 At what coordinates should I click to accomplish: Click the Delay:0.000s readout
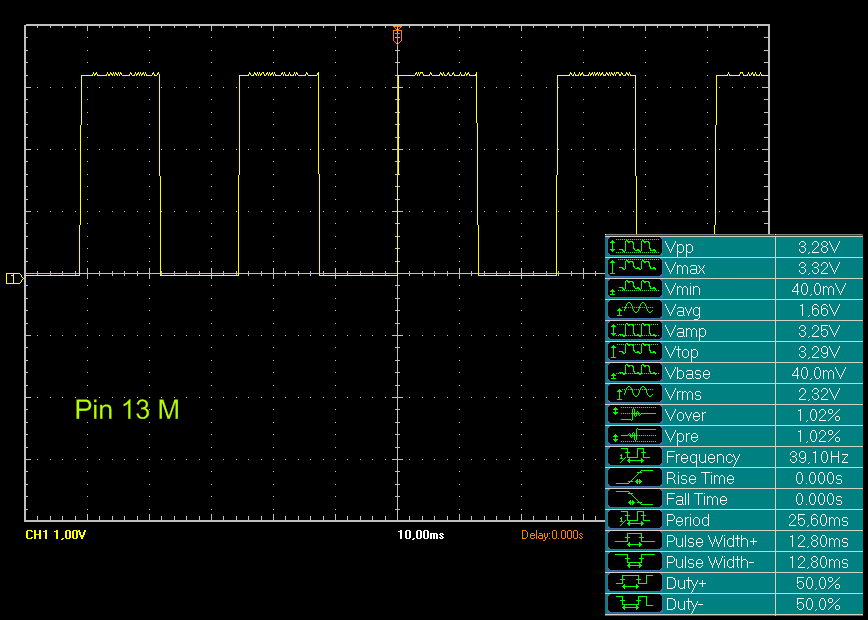pos(552,535)
